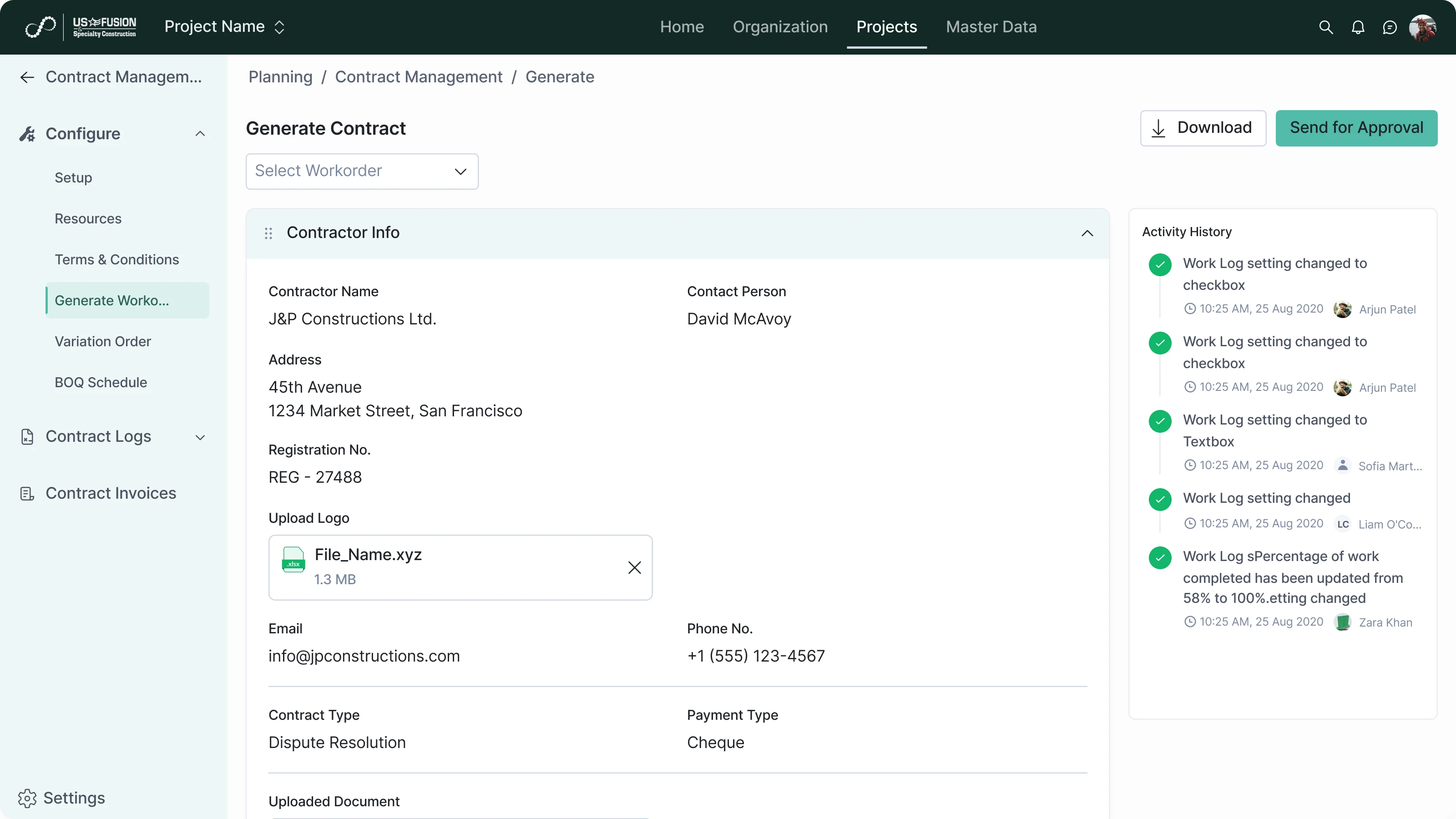Click the back arrow beside Contract Management

(x=26, y=77)
